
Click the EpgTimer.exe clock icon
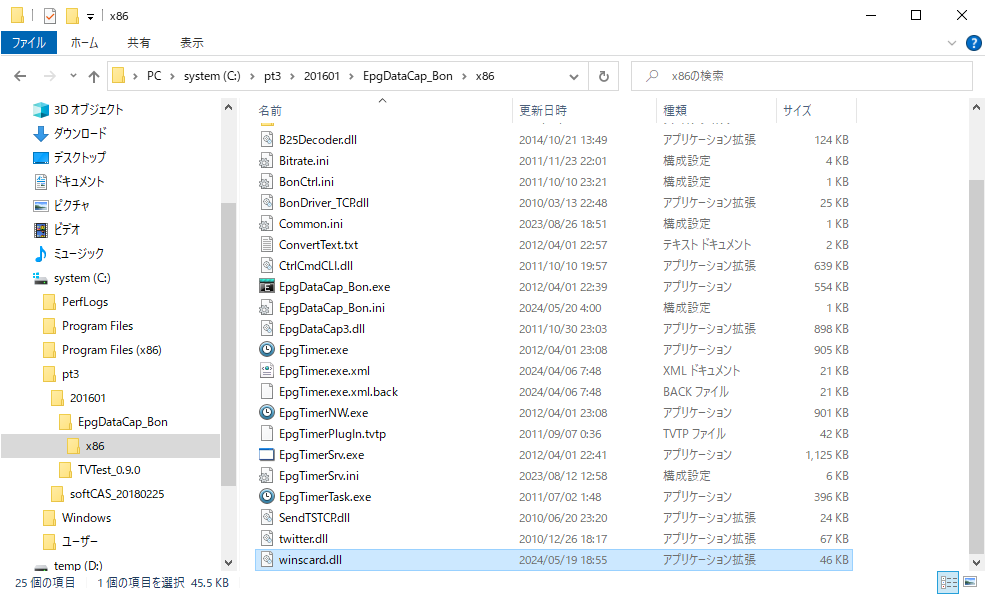click(267, 349)
